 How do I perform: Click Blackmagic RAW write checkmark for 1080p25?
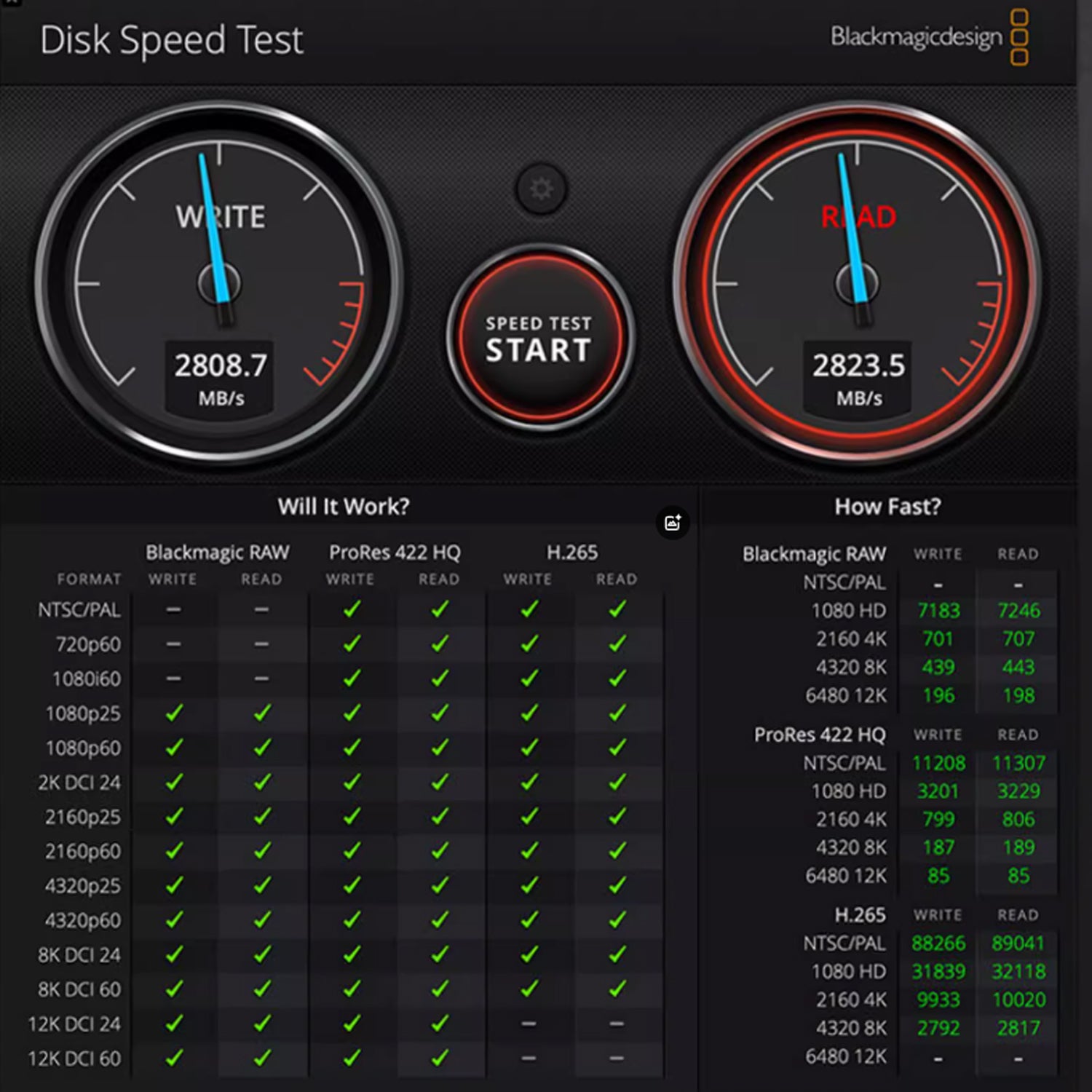tap(173, 713)
